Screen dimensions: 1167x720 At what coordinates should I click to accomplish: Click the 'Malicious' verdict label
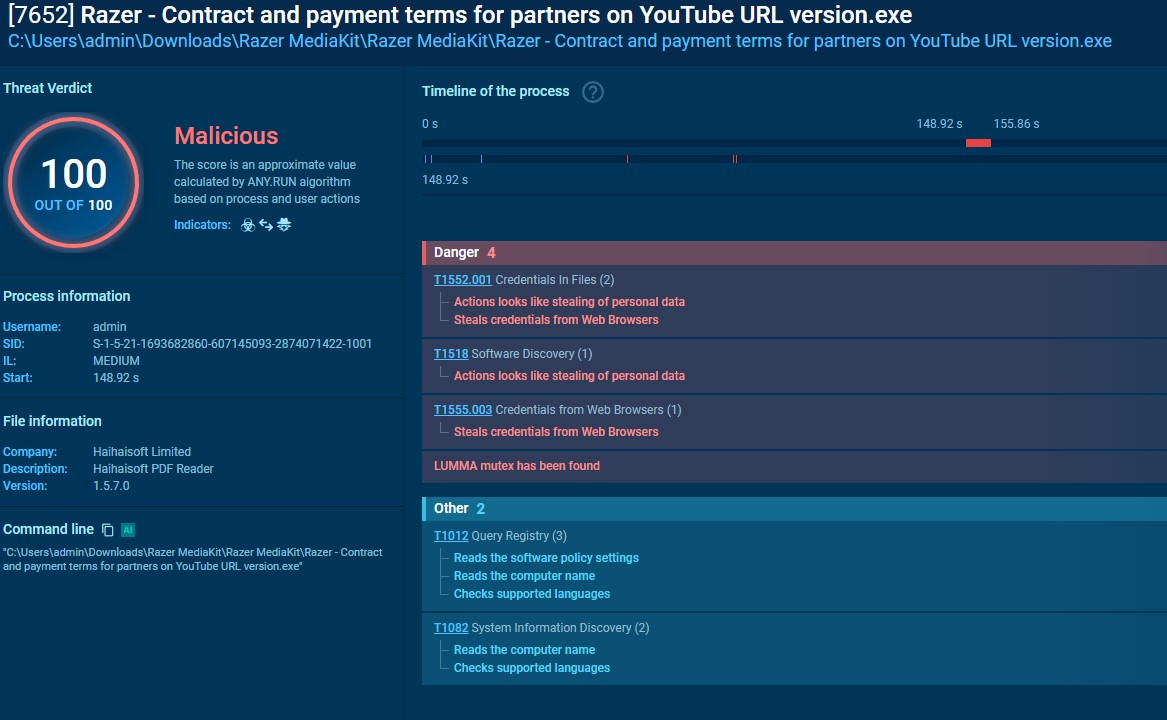(226, 136)
